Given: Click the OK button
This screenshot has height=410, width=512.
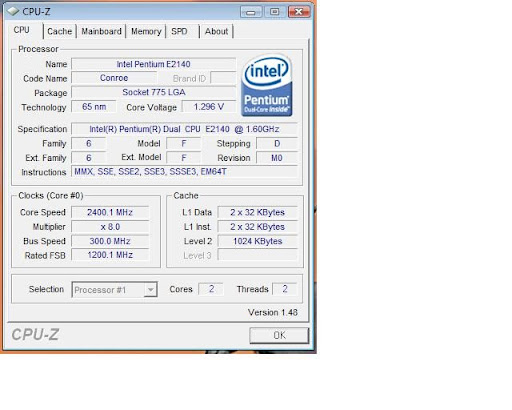Looking at the screenshot, I should pyautogui.click(x=279, y=335).
